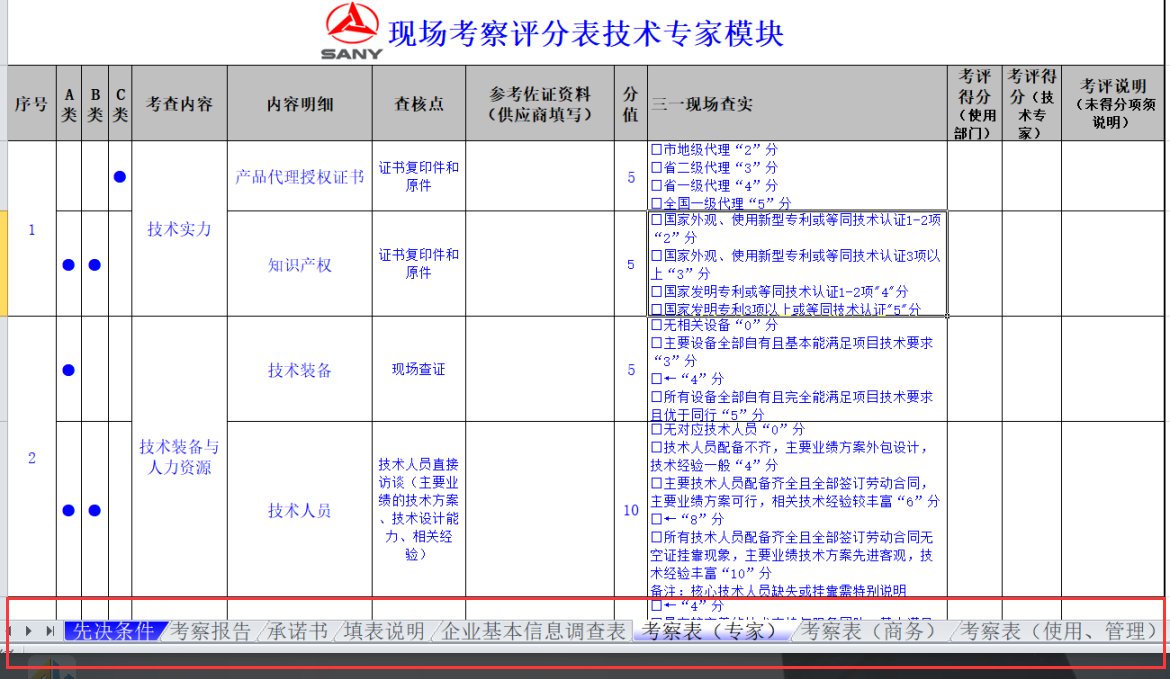This screenshot has height=679, width=1170.
Task: Select the score value 10 cell
Action: click(x=631, y=510)
